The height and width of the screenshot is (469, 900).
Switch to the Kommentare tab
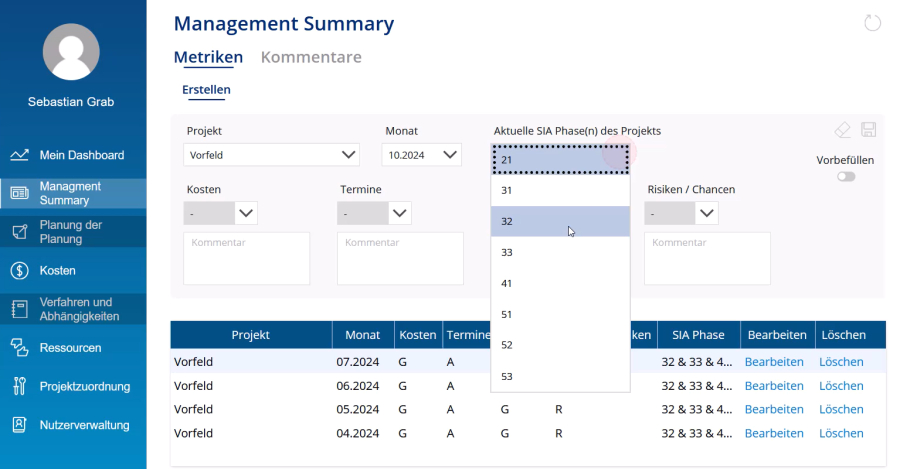click(311, 57)
